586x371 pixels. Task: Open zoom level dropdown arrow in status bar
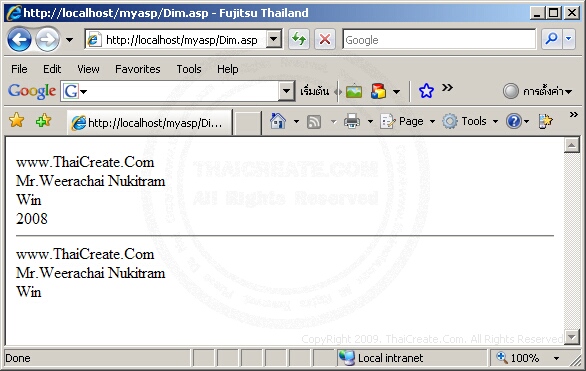pos(556,358)
